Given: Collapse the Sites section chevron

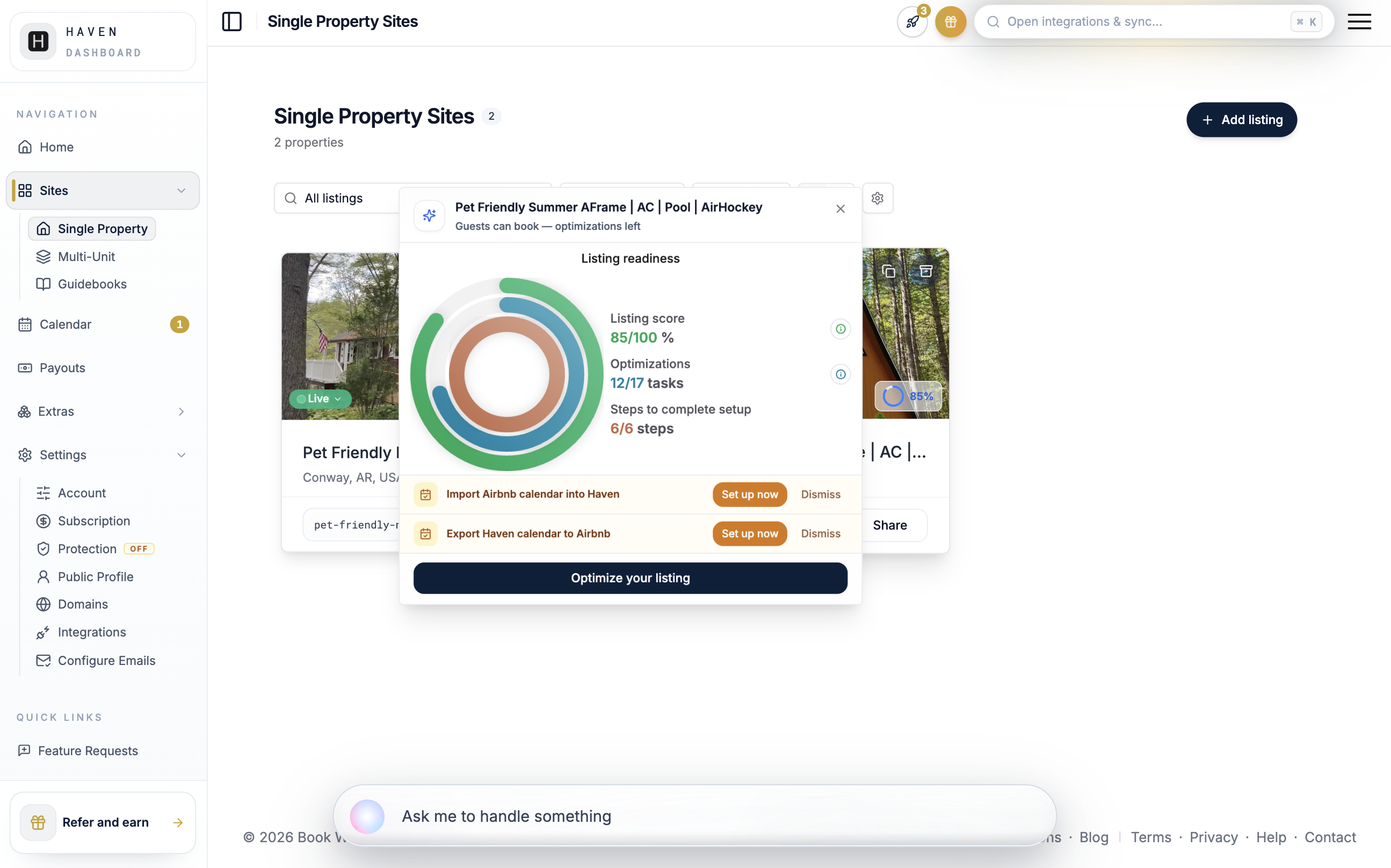Looking at the screenshot, I should point(182,191).
